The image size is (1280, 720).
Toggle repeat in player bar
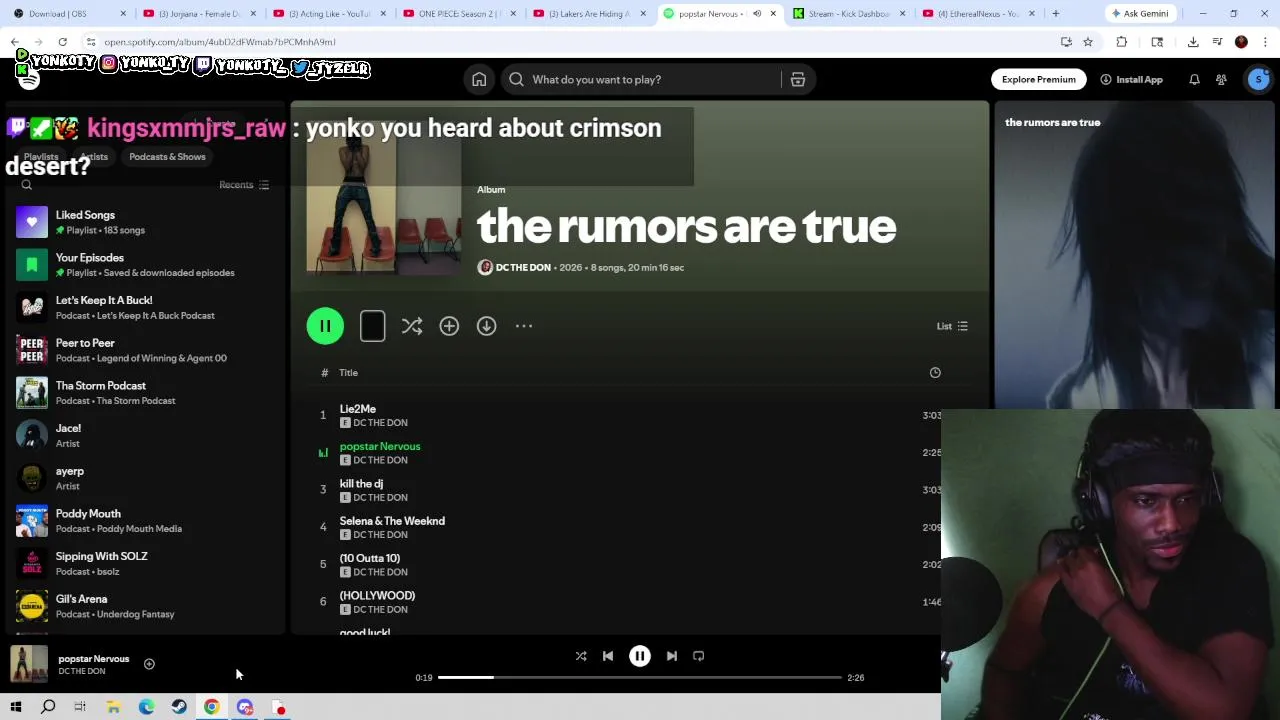pos(699,656)
